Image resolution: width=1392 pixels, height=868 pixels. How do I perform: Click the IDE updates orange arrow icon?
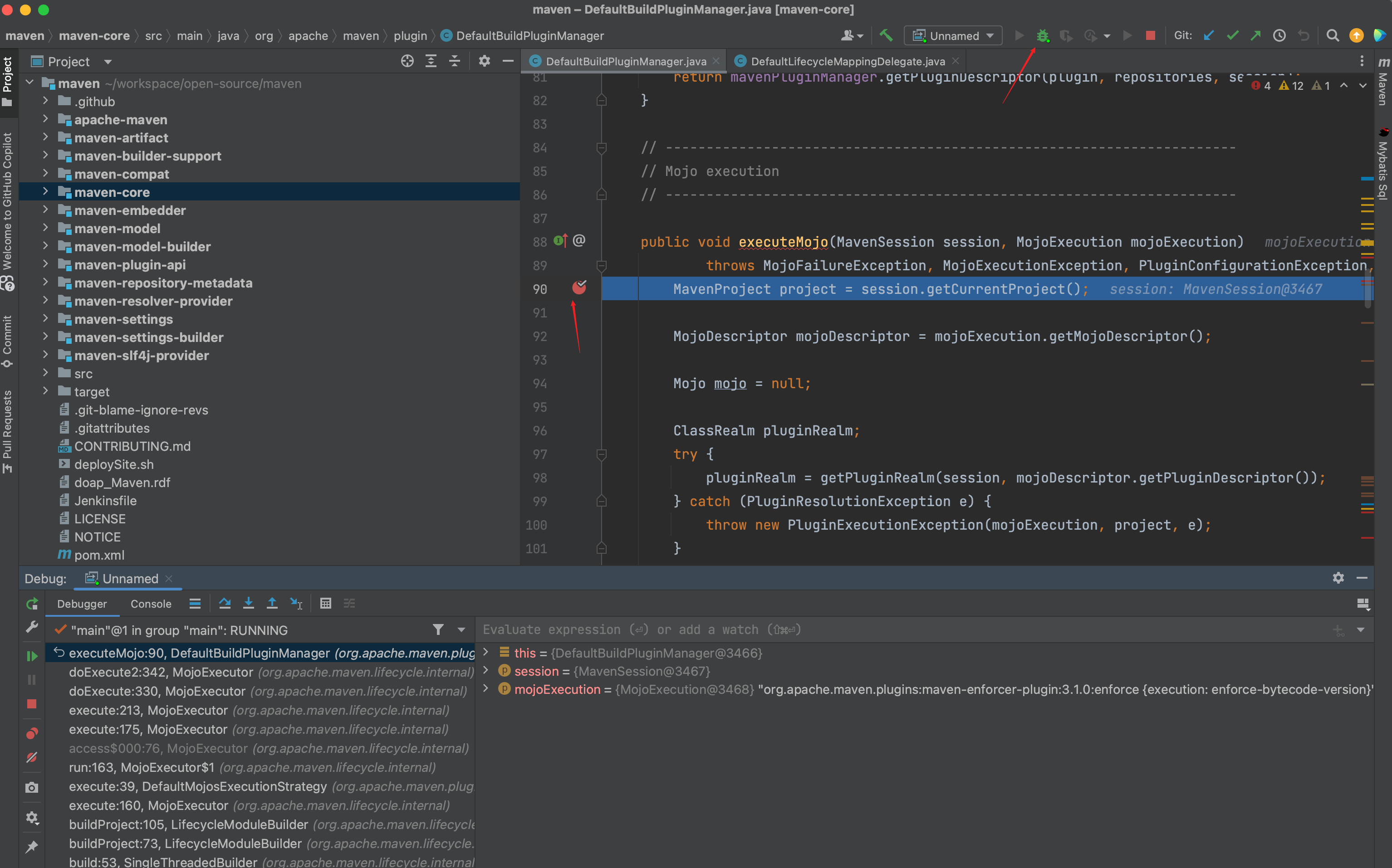coord(1357,35)
